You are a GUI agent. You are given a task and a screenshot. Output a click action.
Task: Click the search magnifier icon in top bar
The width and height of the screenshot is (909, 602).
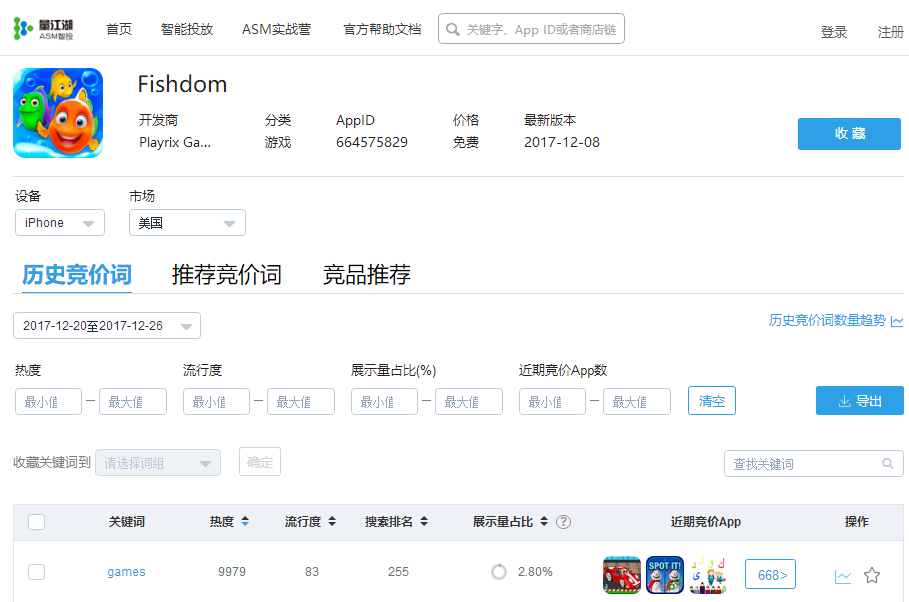[x=453, y=29]
